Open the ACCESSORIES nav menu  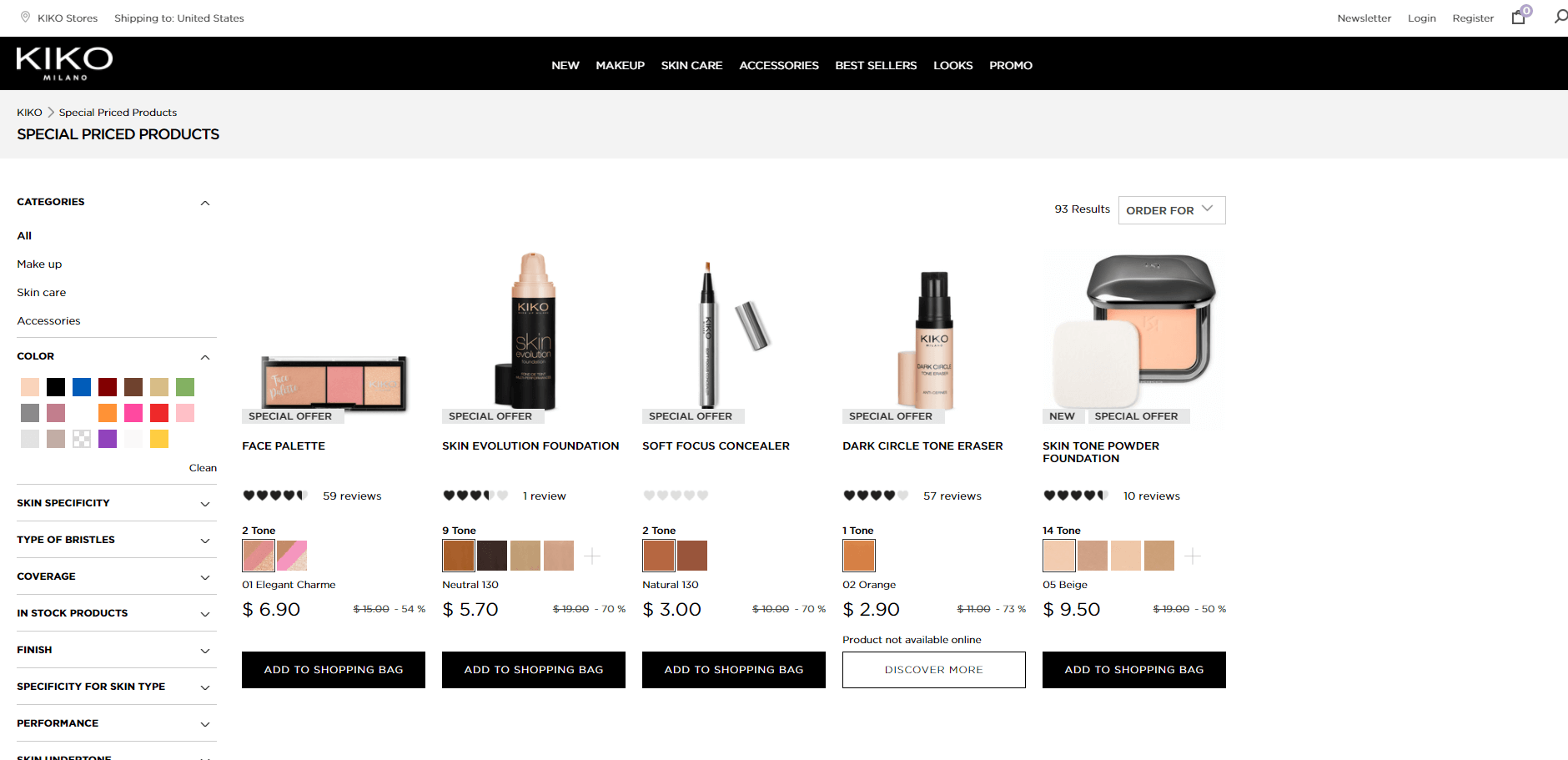[779, 65]
